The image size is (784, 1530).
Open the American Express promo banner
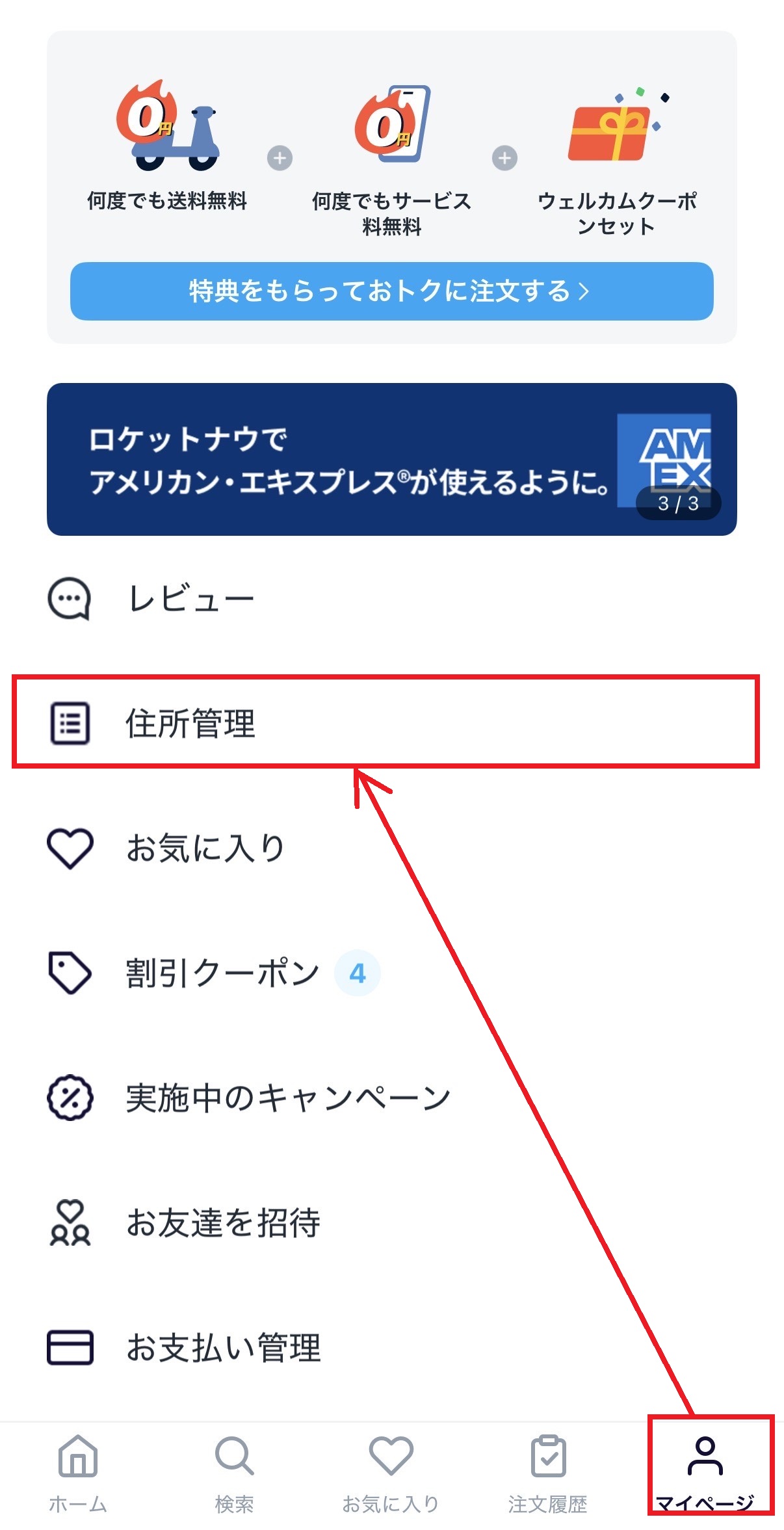click(x=392, y=459)
